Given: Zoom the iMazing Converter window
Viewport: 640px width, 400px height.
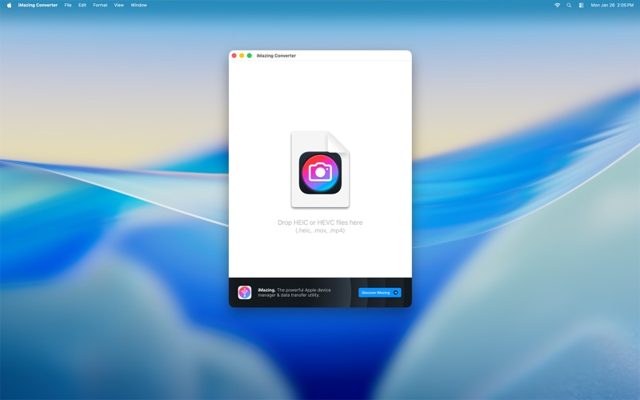Looking at the screenshot, I should pos(249,56).
